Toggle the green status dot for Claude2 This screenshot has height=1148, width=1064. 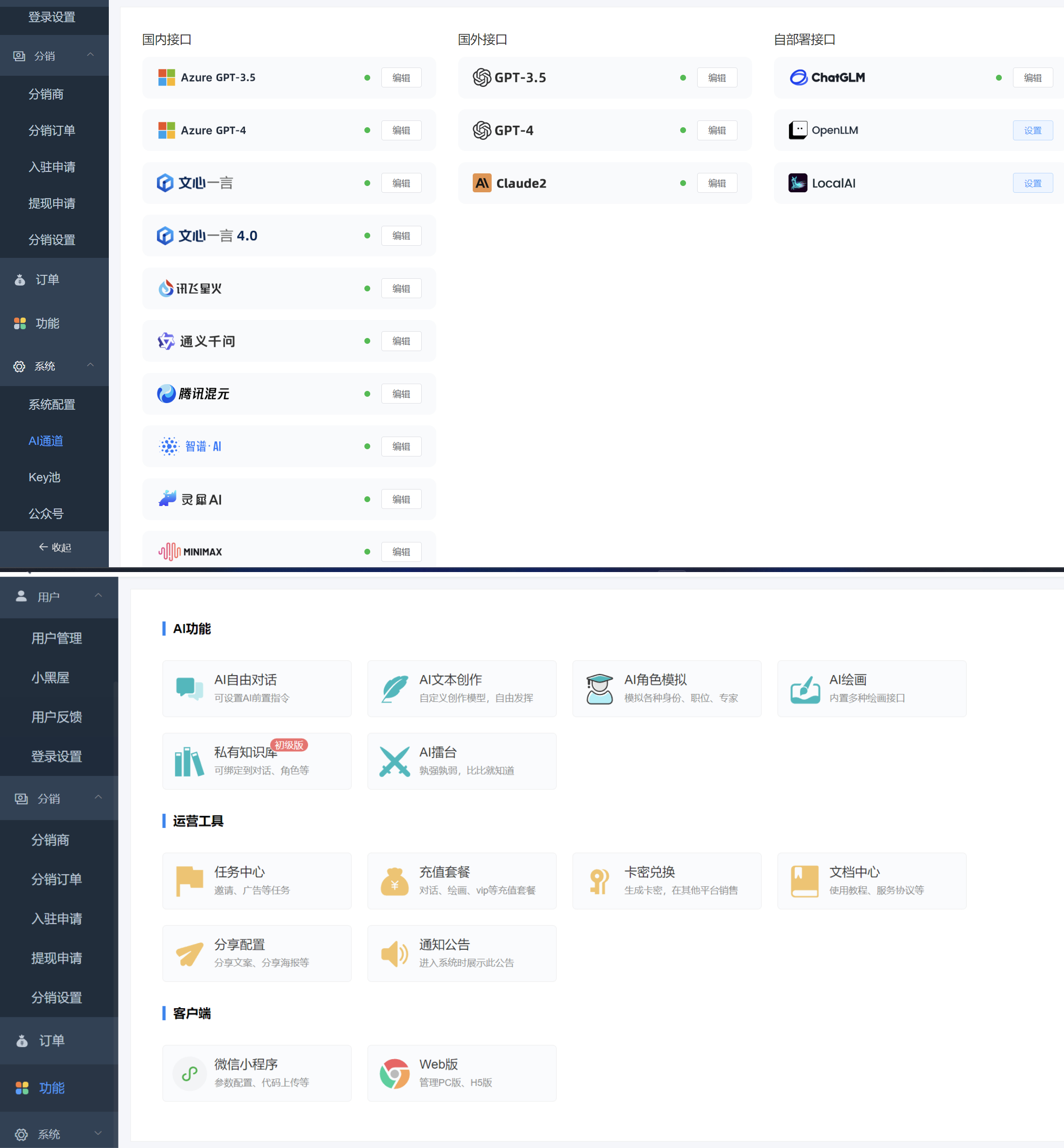[x=683, y=183]
